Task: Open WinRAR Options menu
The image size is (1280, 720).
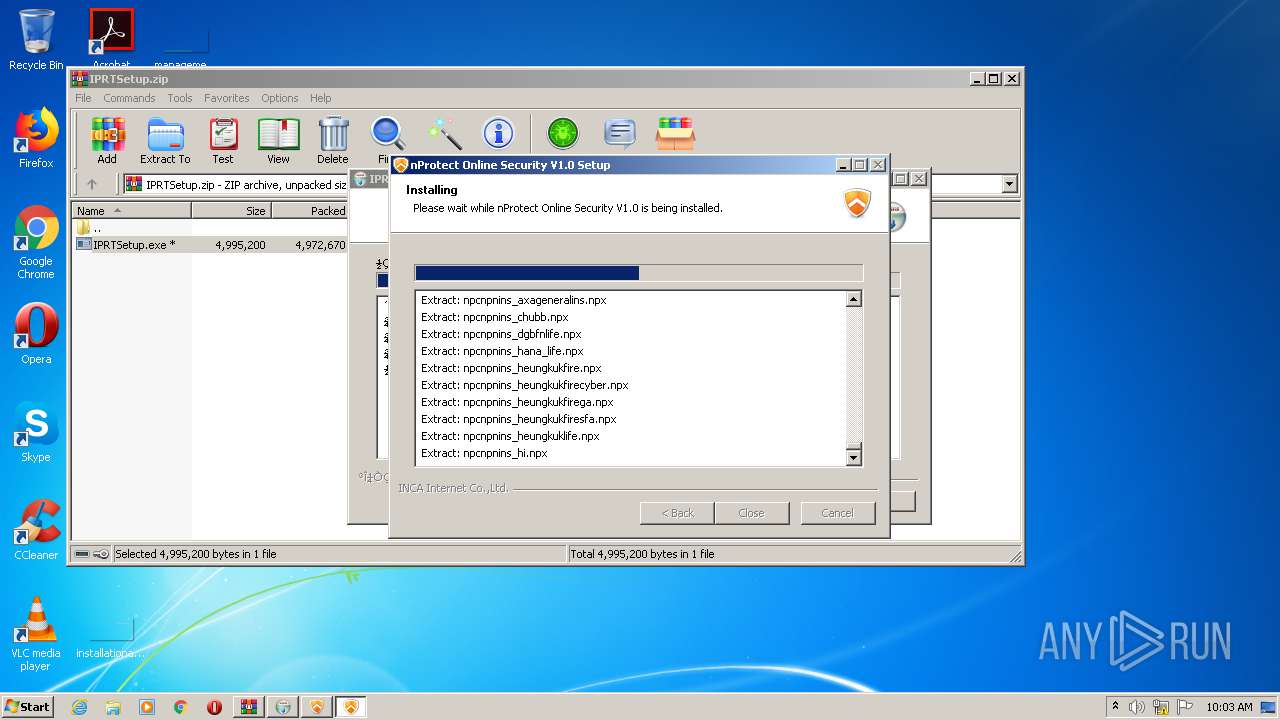Action: tap(280, 98)
